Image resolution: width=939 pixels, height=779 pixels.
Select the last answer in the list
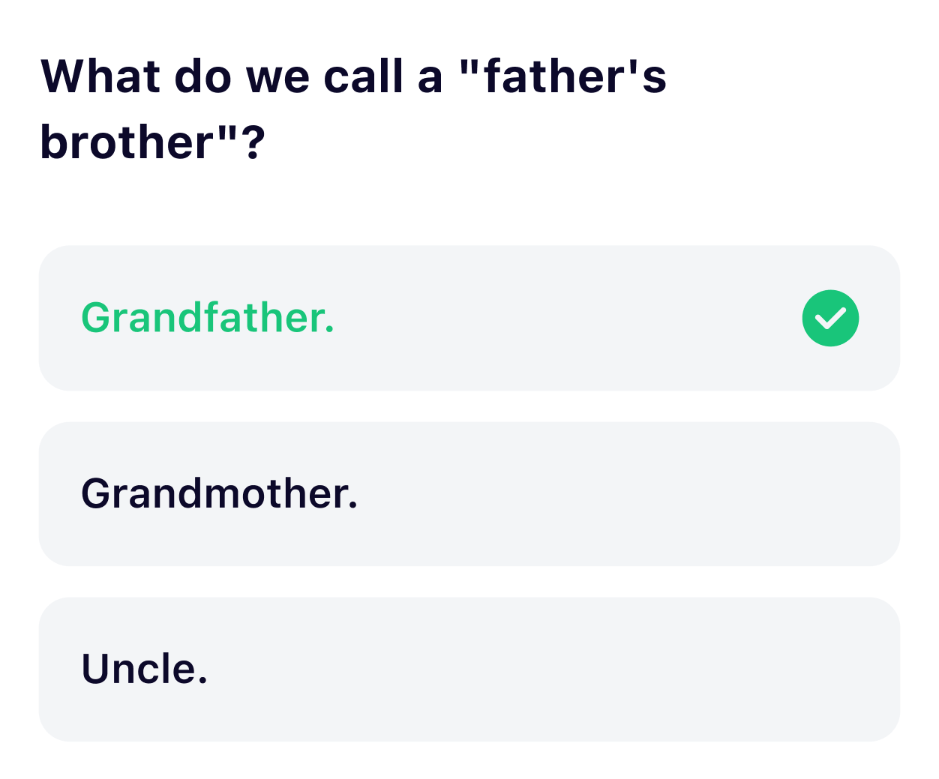tap(469, 669)
